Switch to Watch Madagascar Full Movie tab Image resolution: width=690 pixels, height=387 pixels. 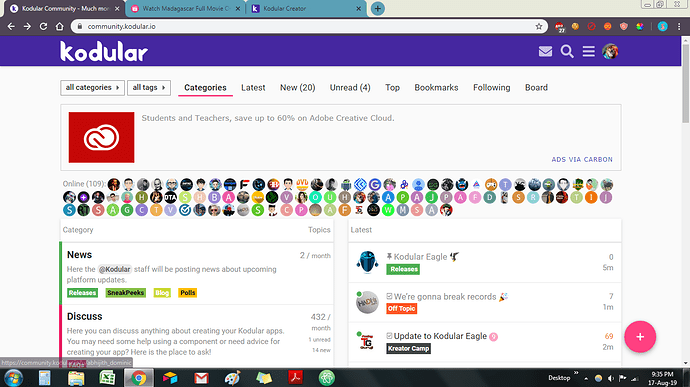click(185, 8)
